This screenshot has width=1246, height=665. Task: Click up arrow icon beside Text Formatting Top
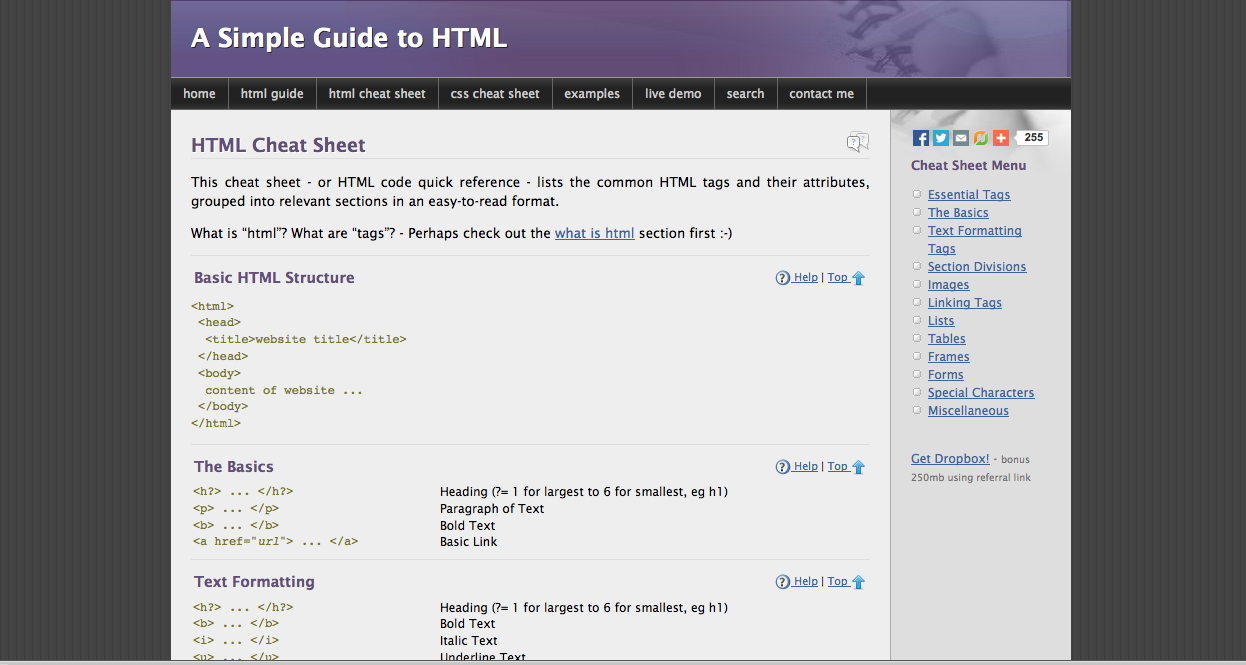pyautogui.click(x=858, y=582)
